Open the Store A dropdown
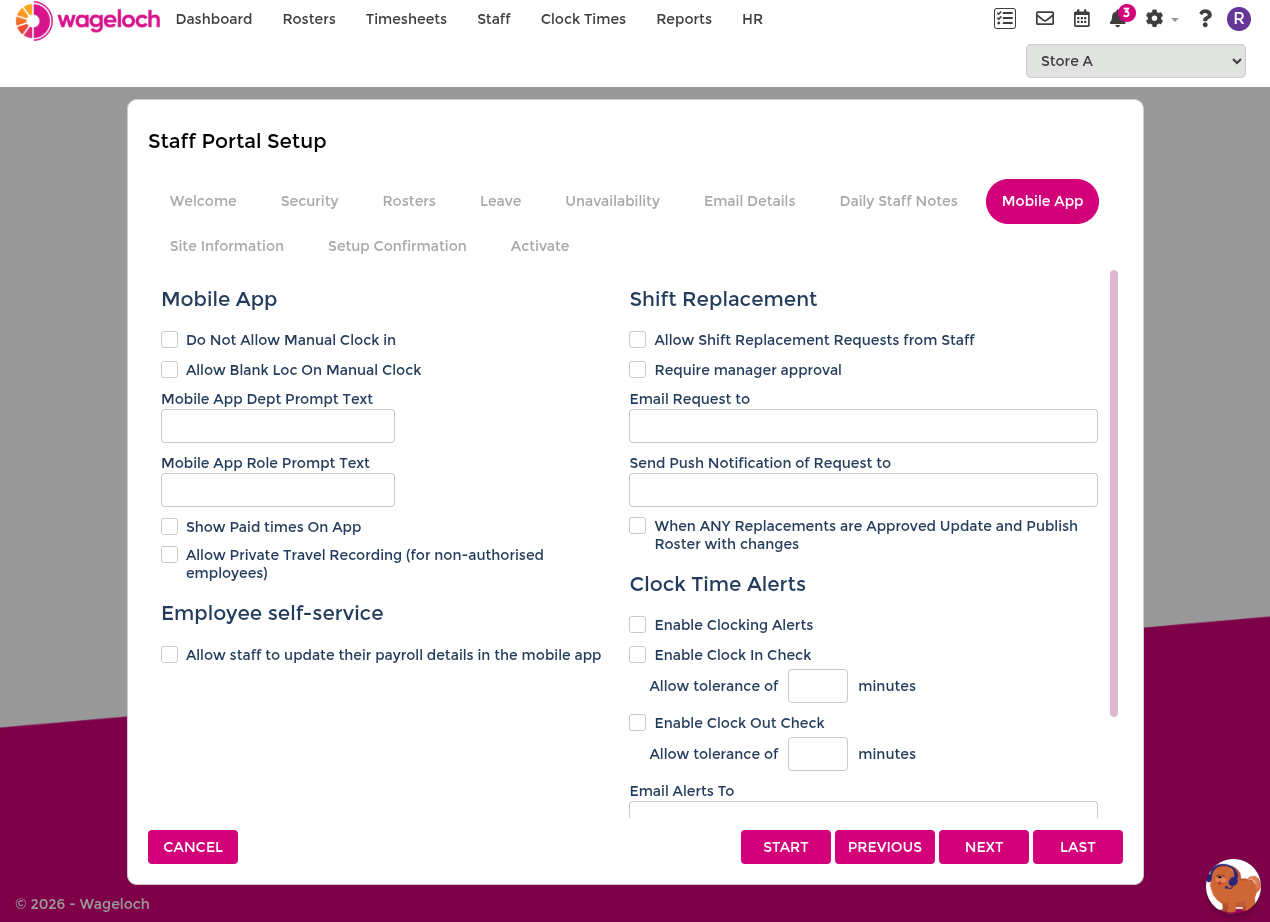The image size is (1270, 922). click(1136, 61)
